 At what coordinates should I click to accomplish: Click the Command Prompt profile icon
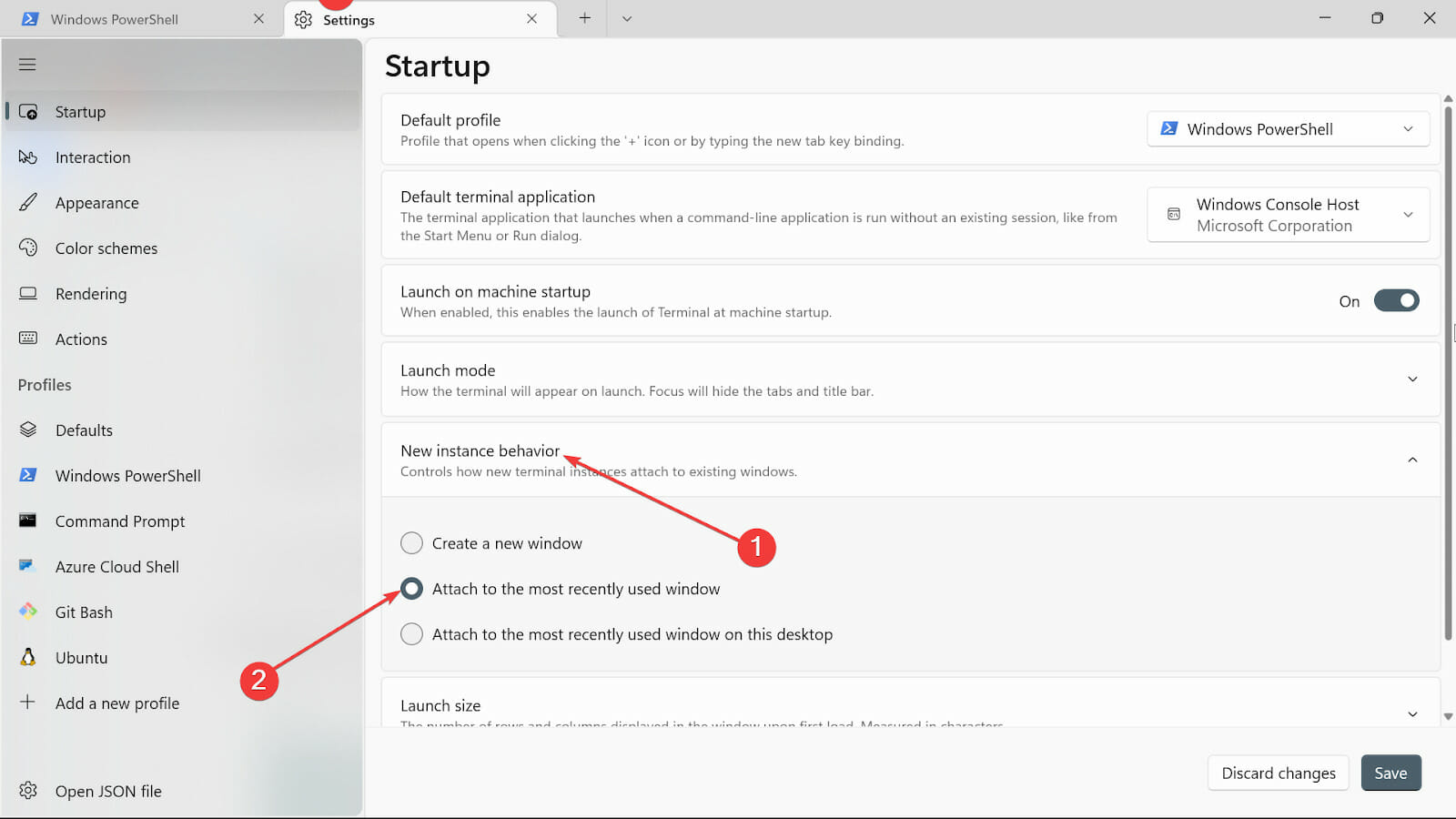click(28, 521)
